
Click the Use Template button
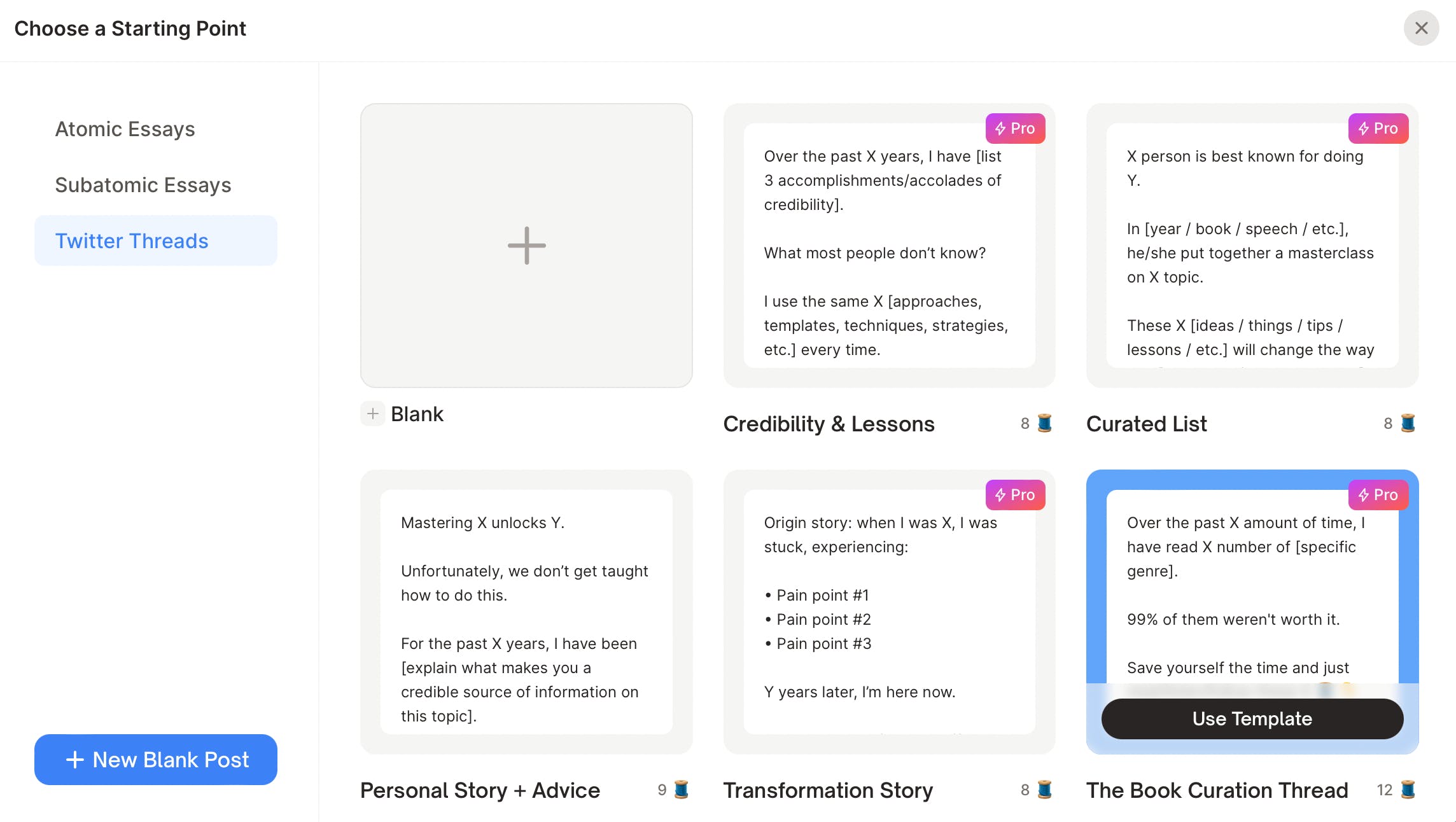pos(1252,719)
